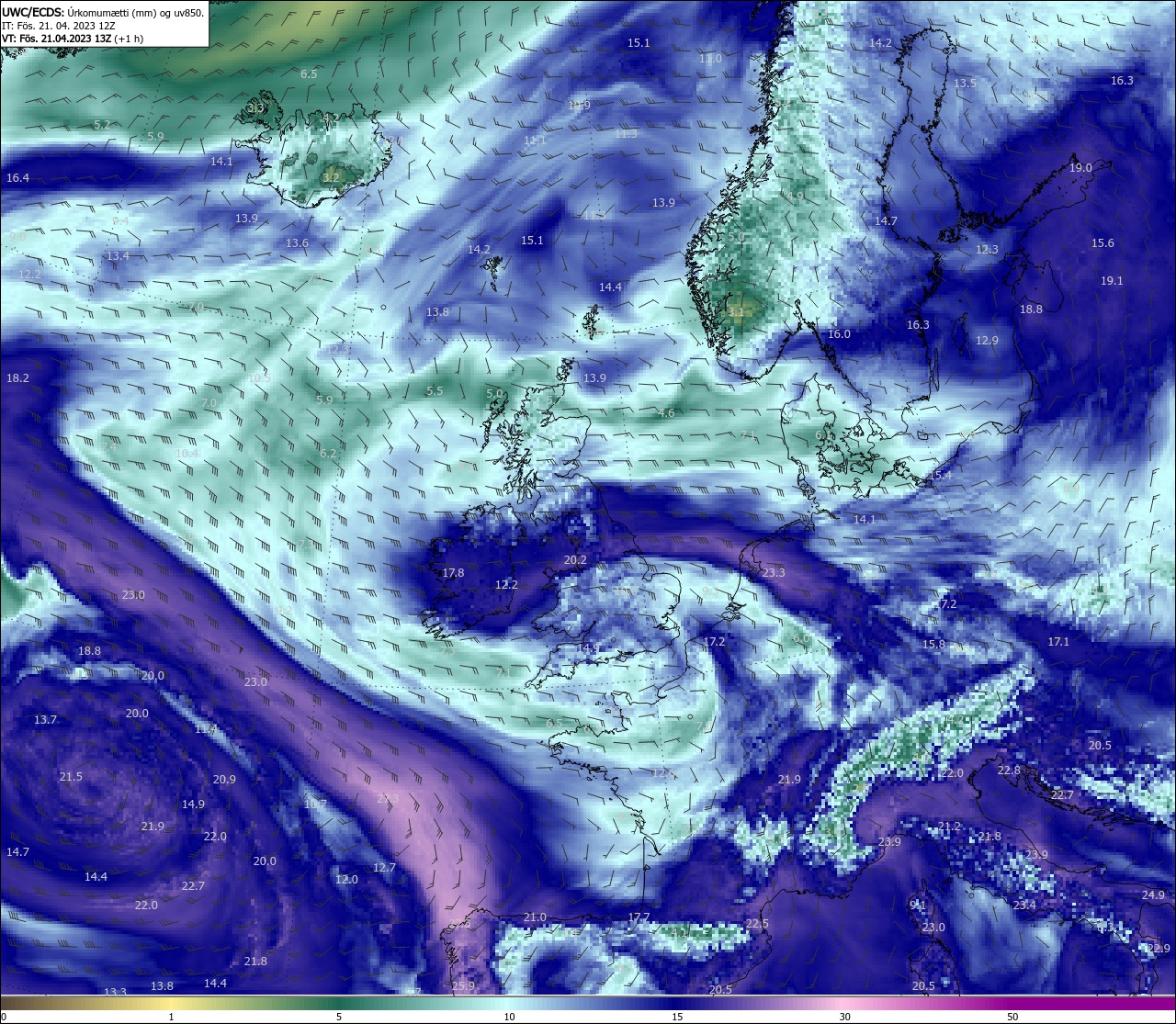Click the map value 24.9
This screenshot has width=1176, height=1024.
pos(1153,895)
